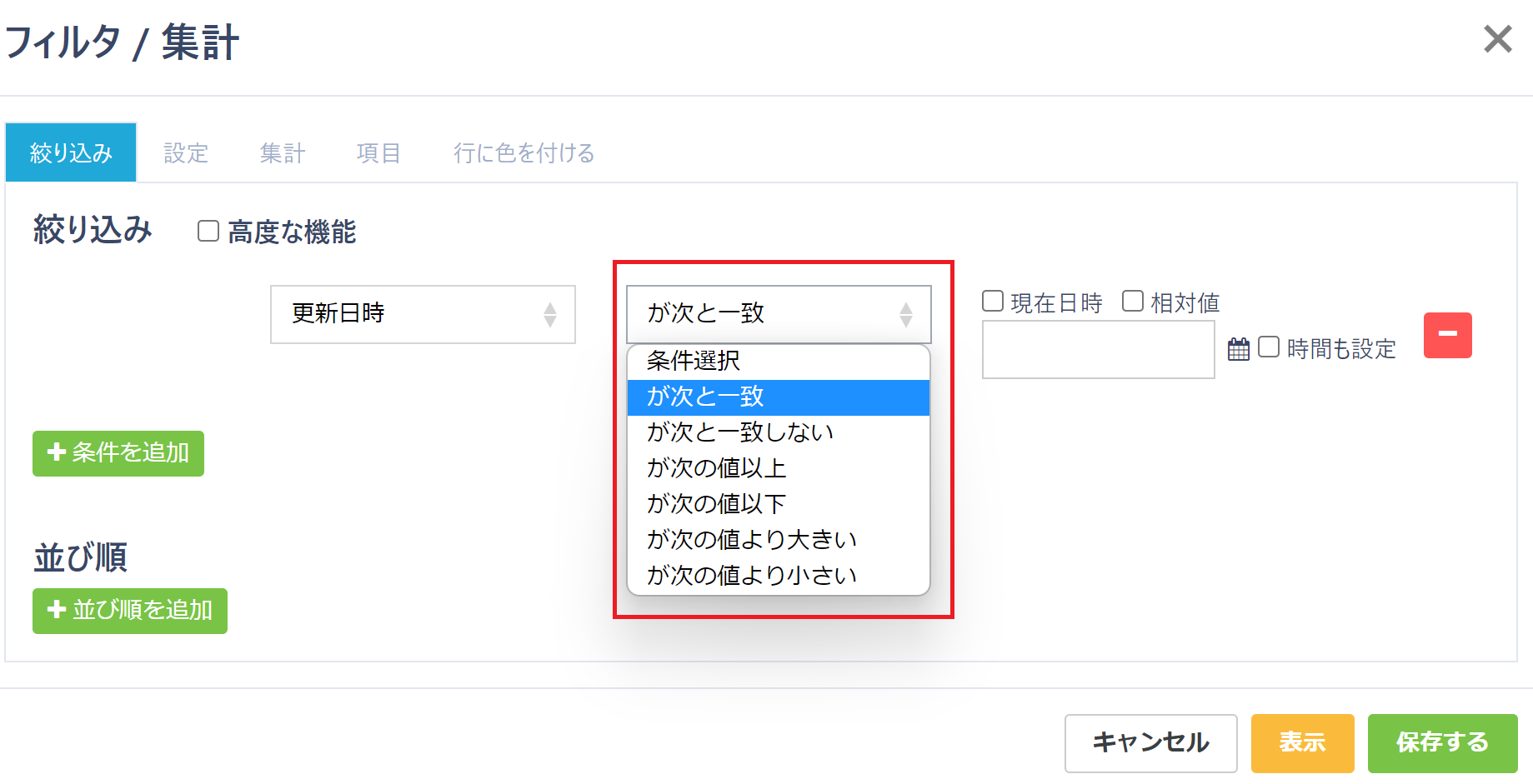Open the 更新日時 field dropdown
Viewport: 1533px width, 784px height.
point(422,314)
